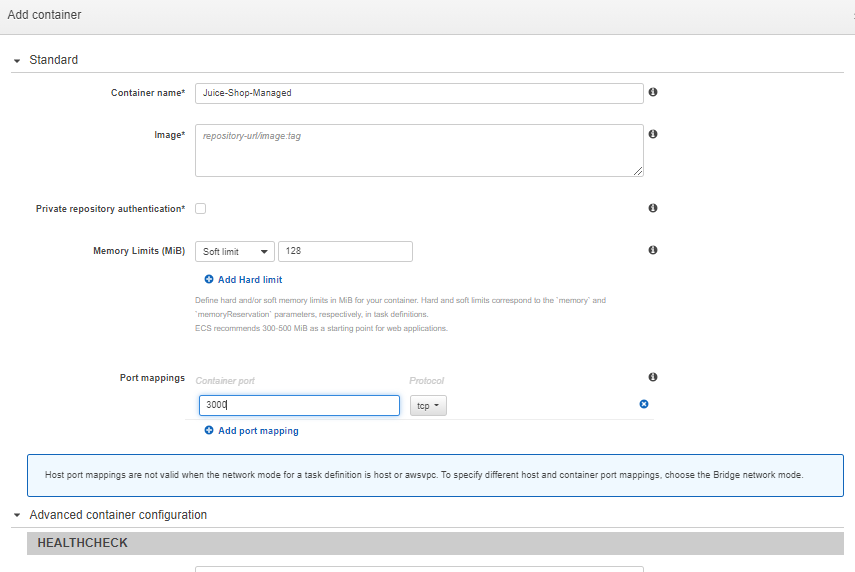Open the Soft limit memory type dropdown

[235, 252]
